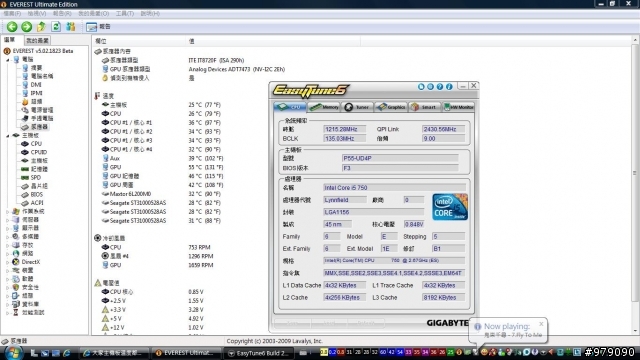Image resolution: width=640 pixels, height=360 pixels.
Task: Expand the 顯示器 (Display) tree node
Action: point(8,228)
